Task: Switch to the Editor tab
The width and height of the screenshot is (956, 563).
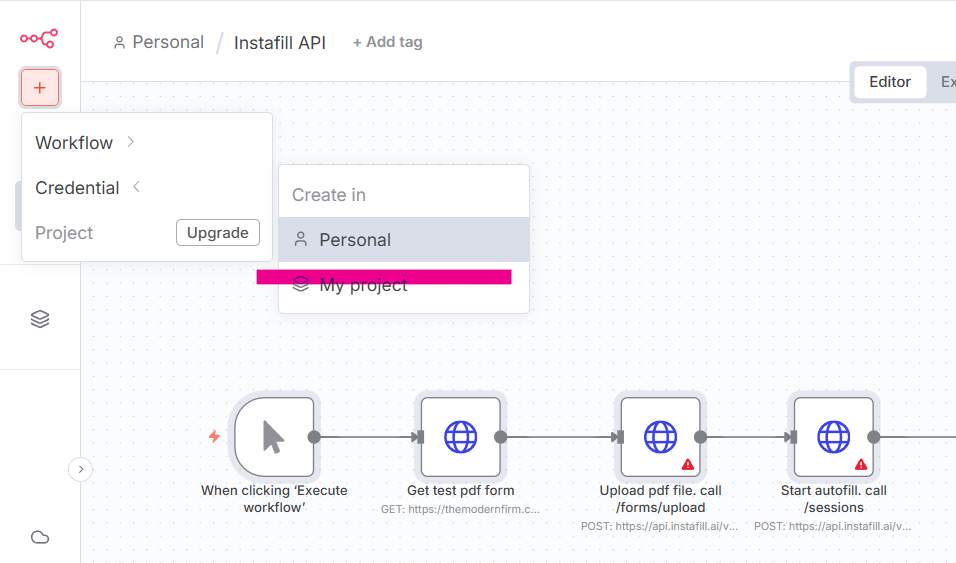Action: (x=889, y=82)
